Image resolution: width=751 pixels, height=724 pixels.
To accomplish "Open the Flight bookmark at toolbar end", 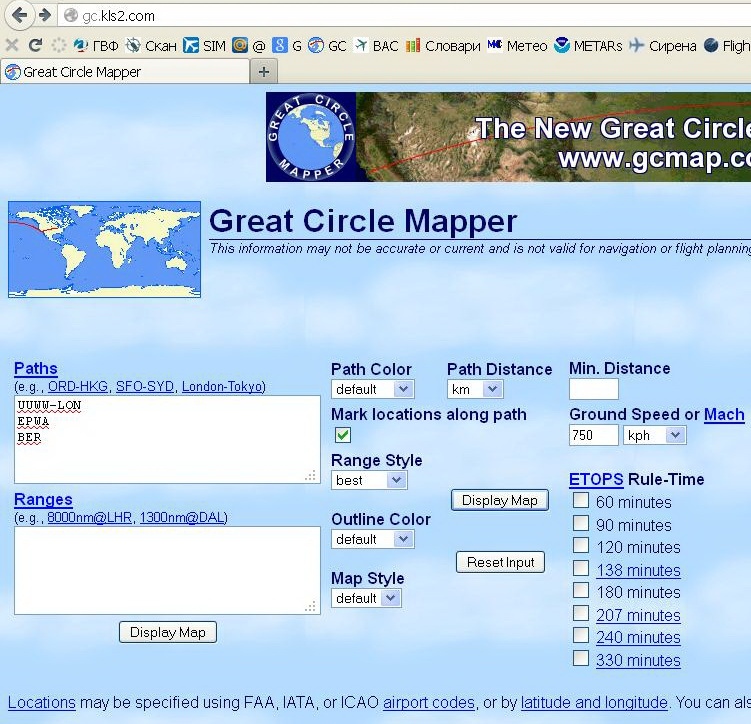I will coord(727,45).
